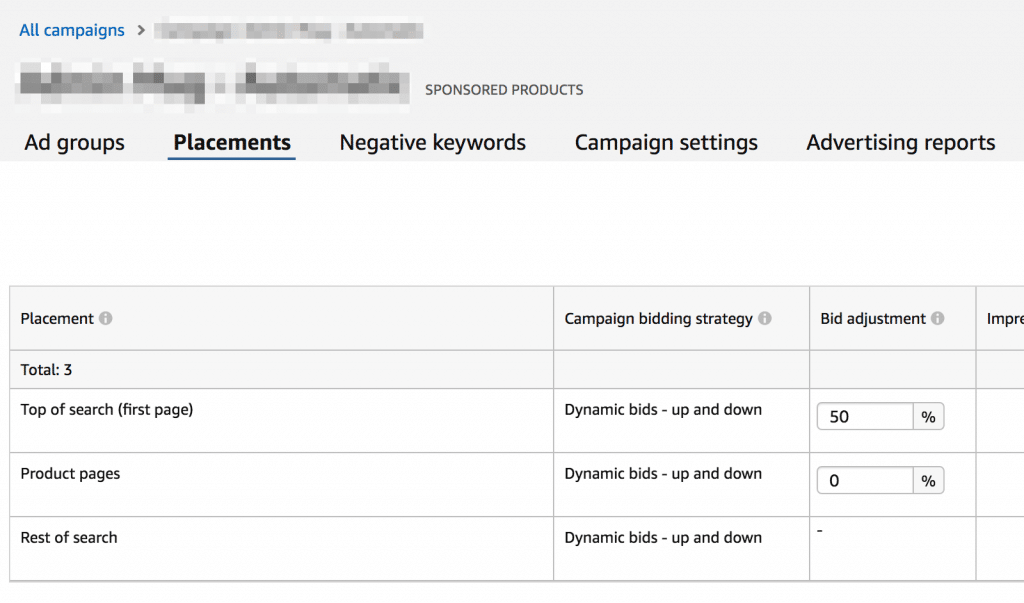
Task: Click the percent sign beside Product pages bid
Action: click(x=929, y=481)
